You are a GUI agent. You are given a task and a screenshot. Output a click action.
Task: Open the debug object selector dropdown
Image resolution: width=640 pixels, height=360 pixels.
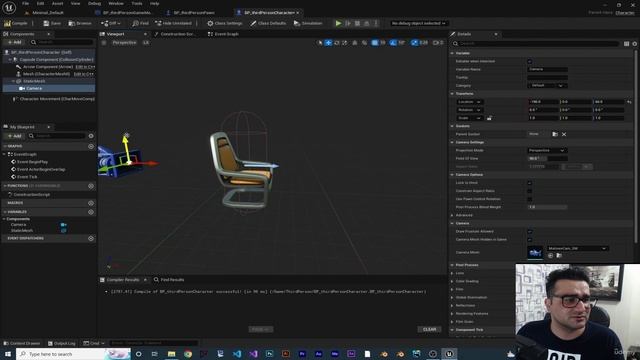coord(418,23)
